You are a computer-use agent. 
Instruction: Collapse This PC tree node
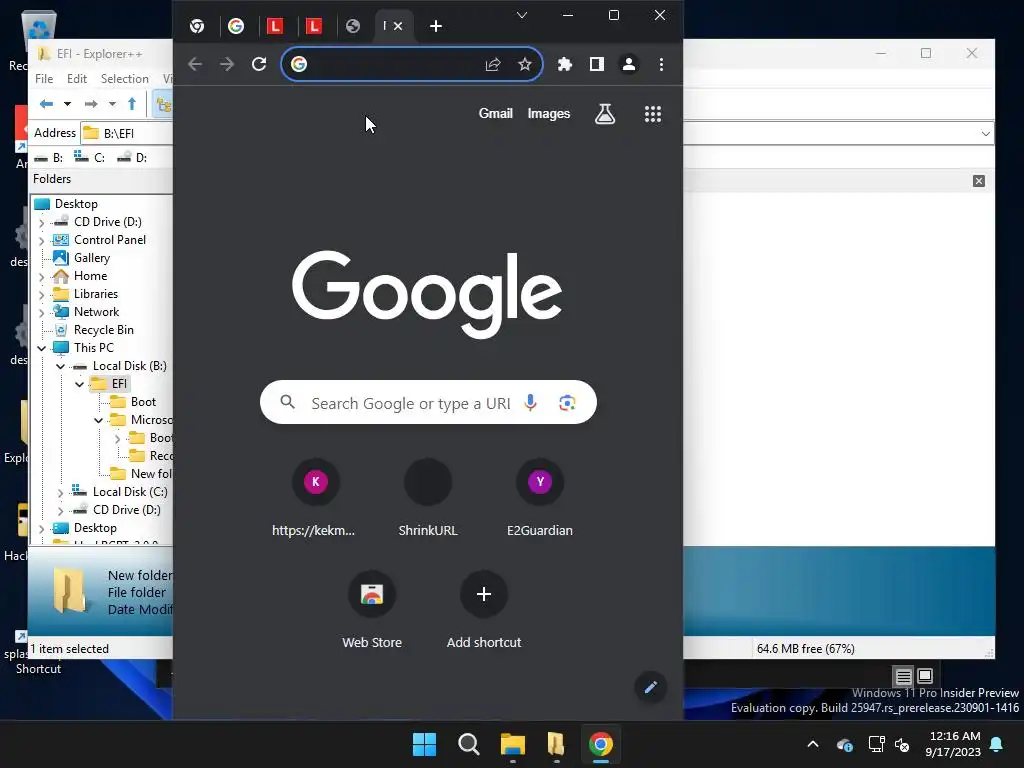click(x=42, y=348)
